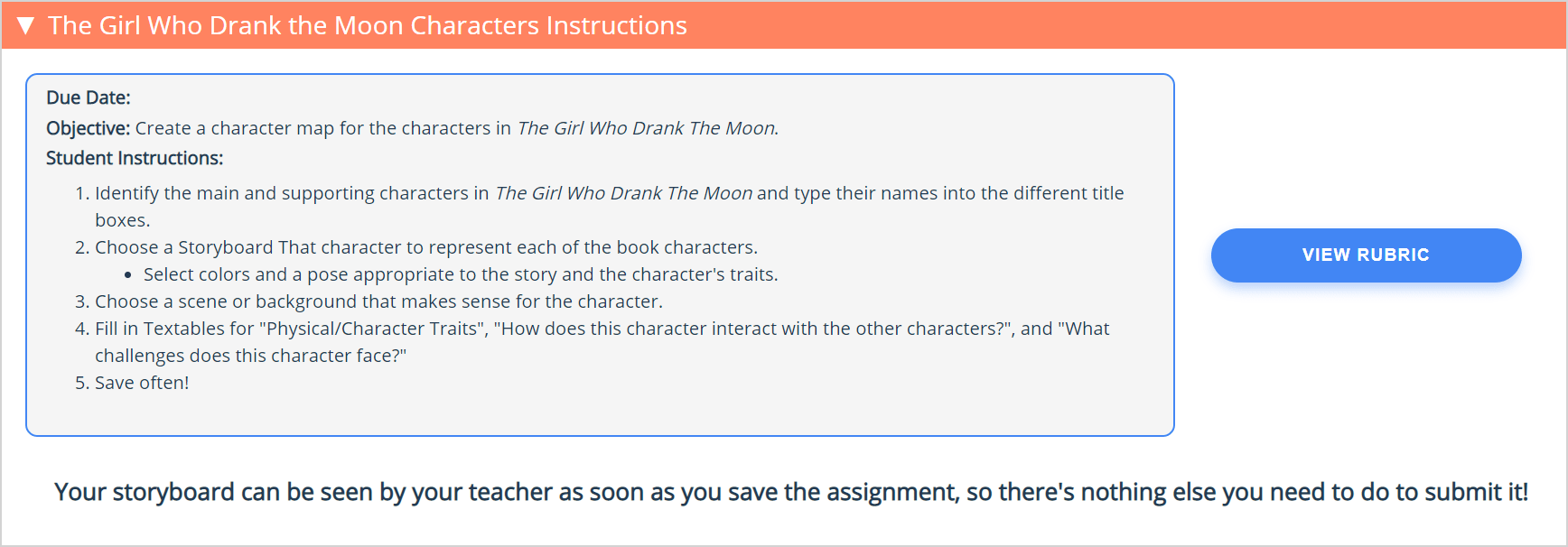Click the View Rubric button
Image resolution: width=1568 pixels, height=547 pixels.
pyautogui.click(x=1366, y=255)
